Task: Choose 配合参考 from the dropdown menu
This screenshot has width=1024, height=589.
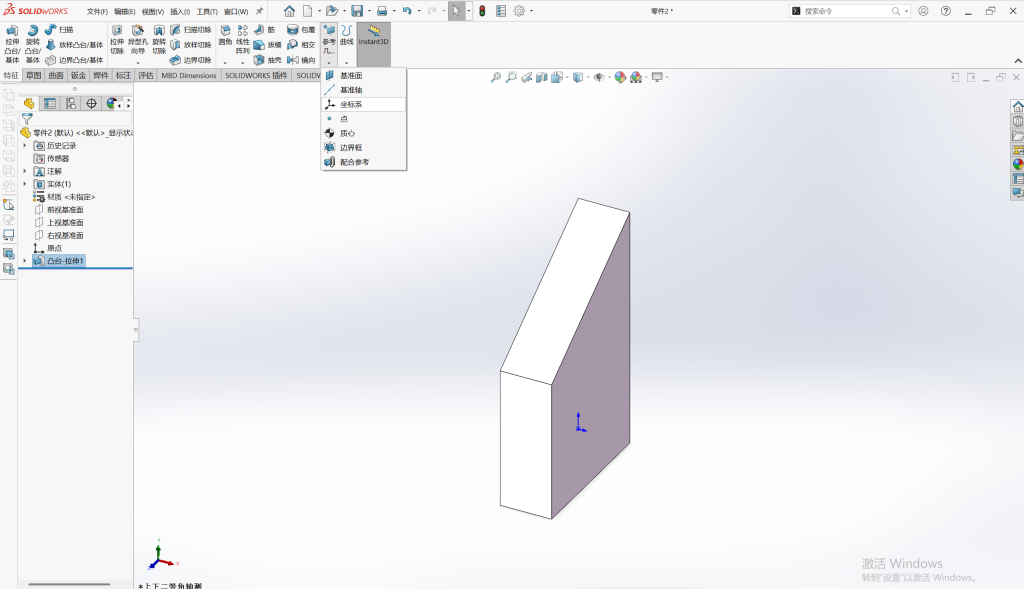Action: pyautogui.click(x=363, y=162)
